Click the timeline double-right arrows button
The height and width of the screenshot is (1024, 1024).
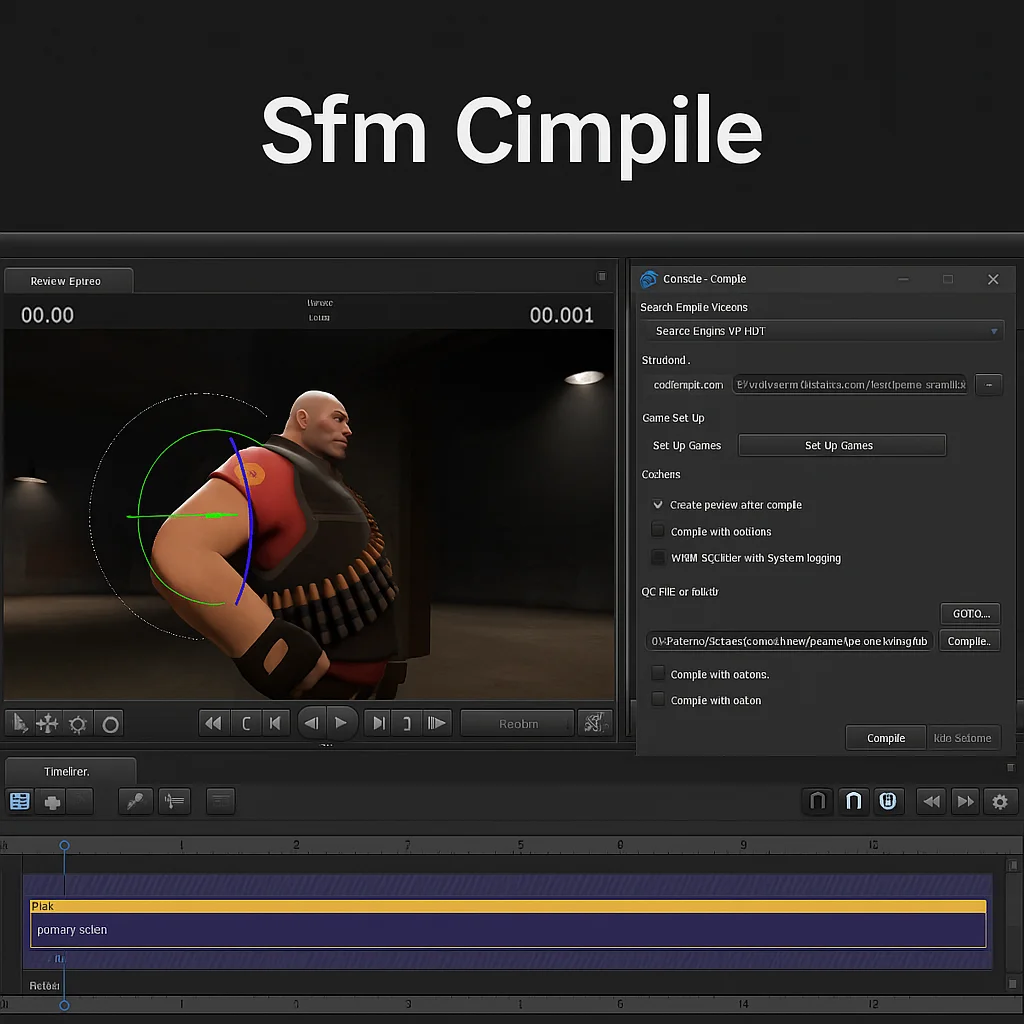965,801
